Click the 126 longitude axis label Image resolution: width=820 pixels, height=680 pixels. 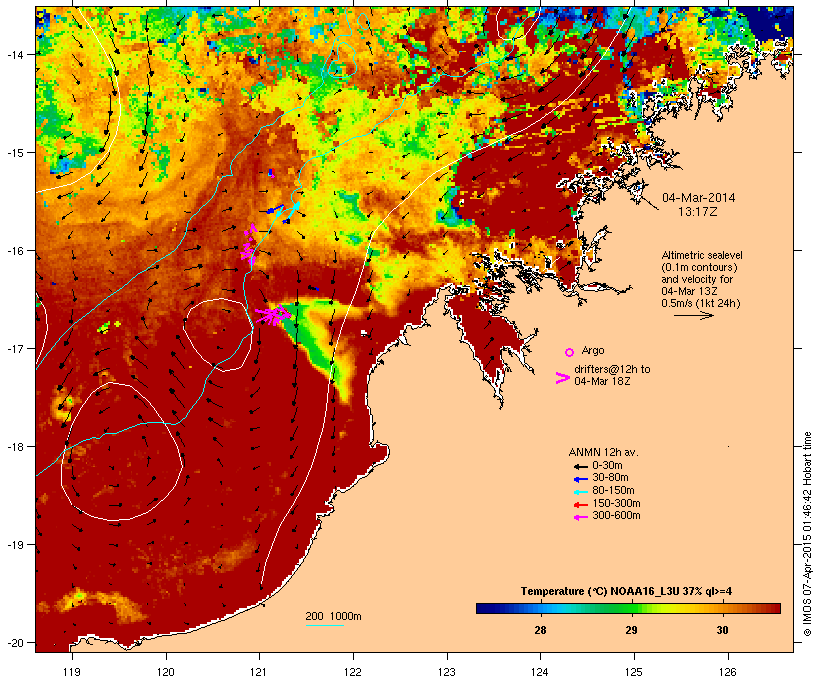pos(727,672)
